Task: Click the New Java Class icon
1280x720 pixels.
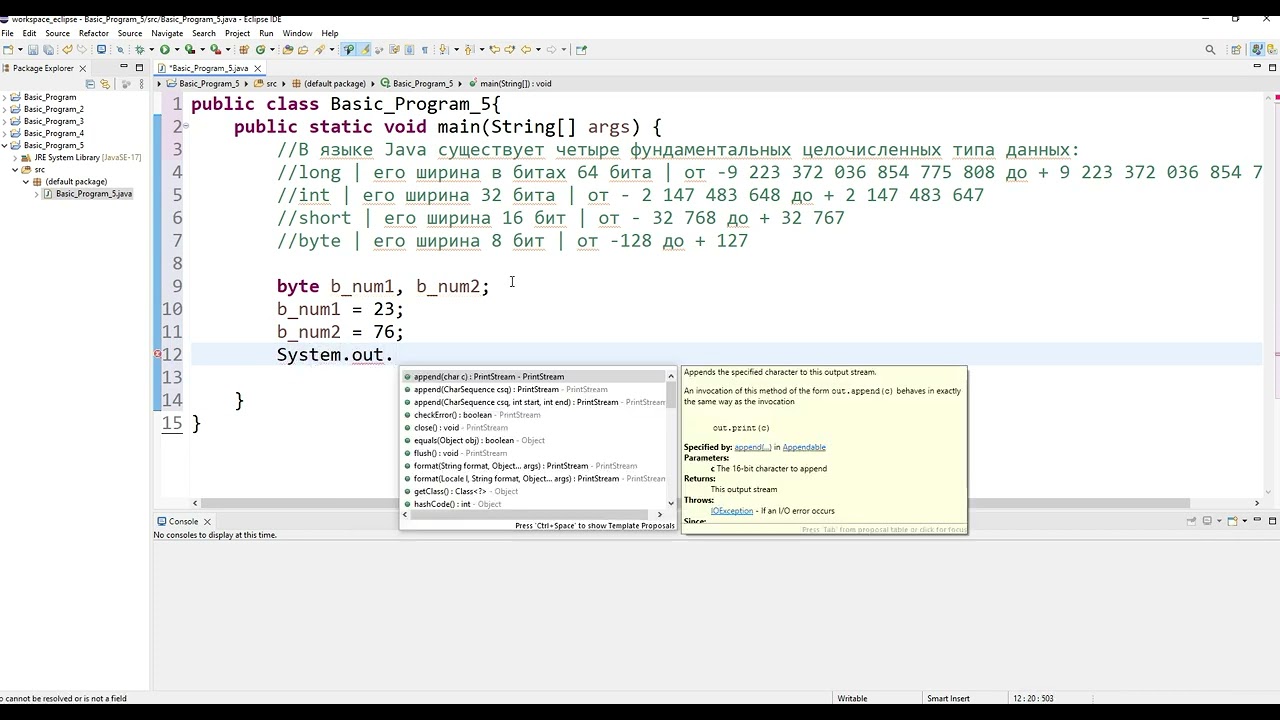Action: (260, 49)
